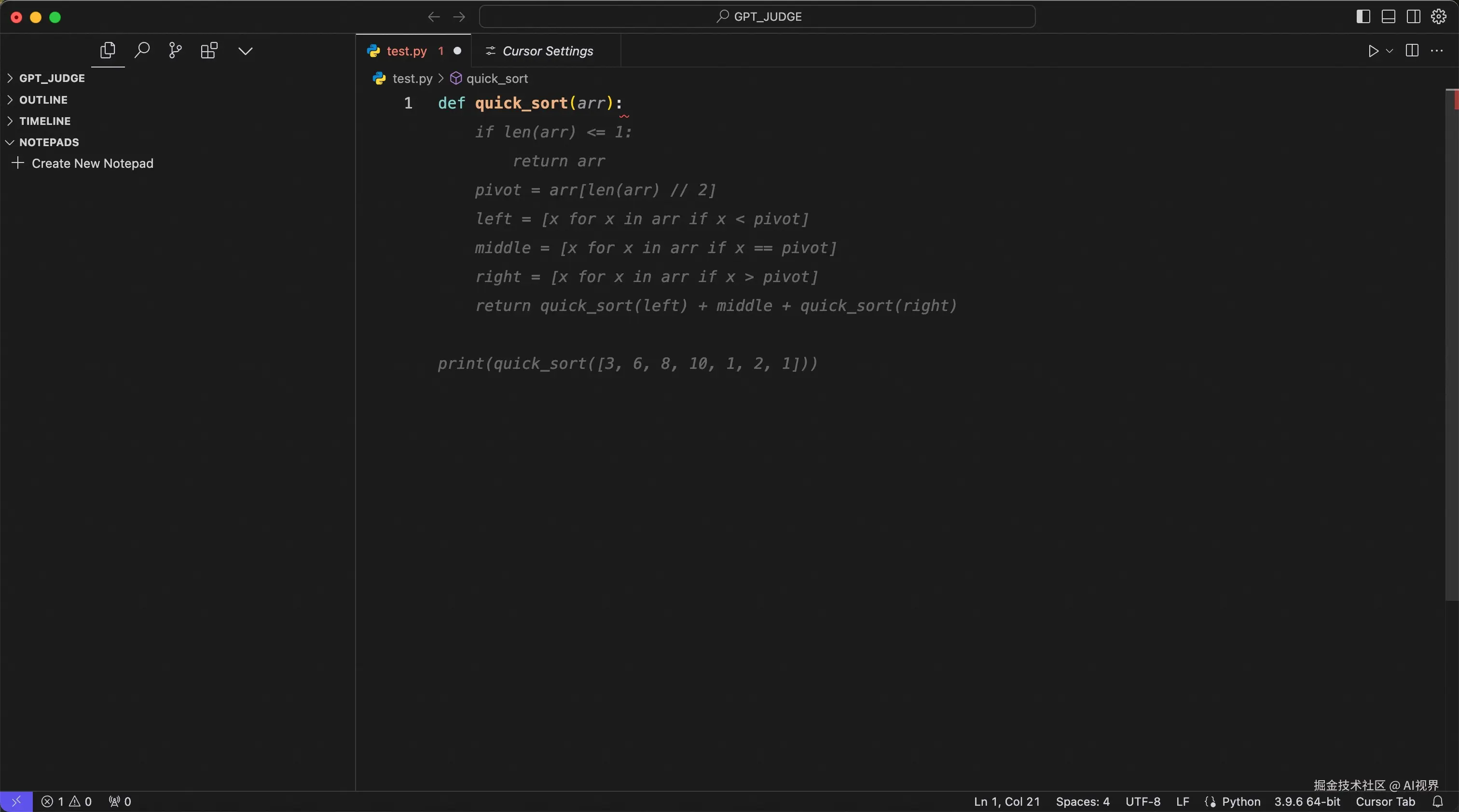The width and height of the screenshot is (1459, 812).
Task: Toggle the right secondary sidebar
Action: coord(1413,16)
